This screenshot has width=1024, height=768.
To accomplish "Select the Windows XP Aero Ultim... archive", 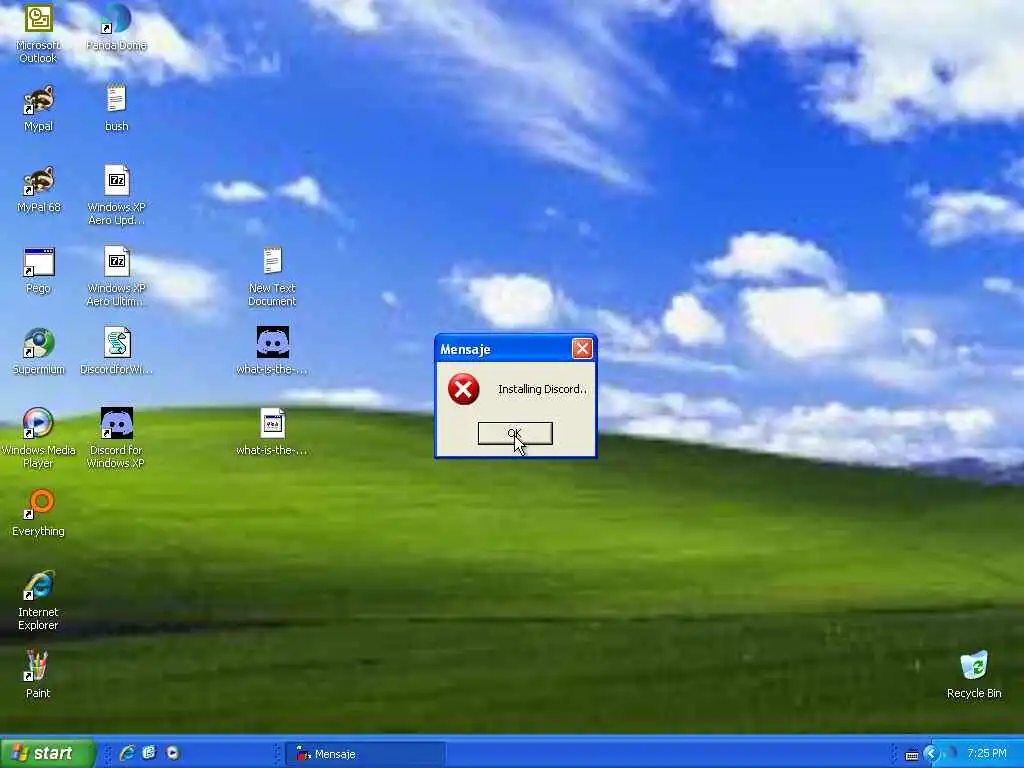I will tap(116, 276).
